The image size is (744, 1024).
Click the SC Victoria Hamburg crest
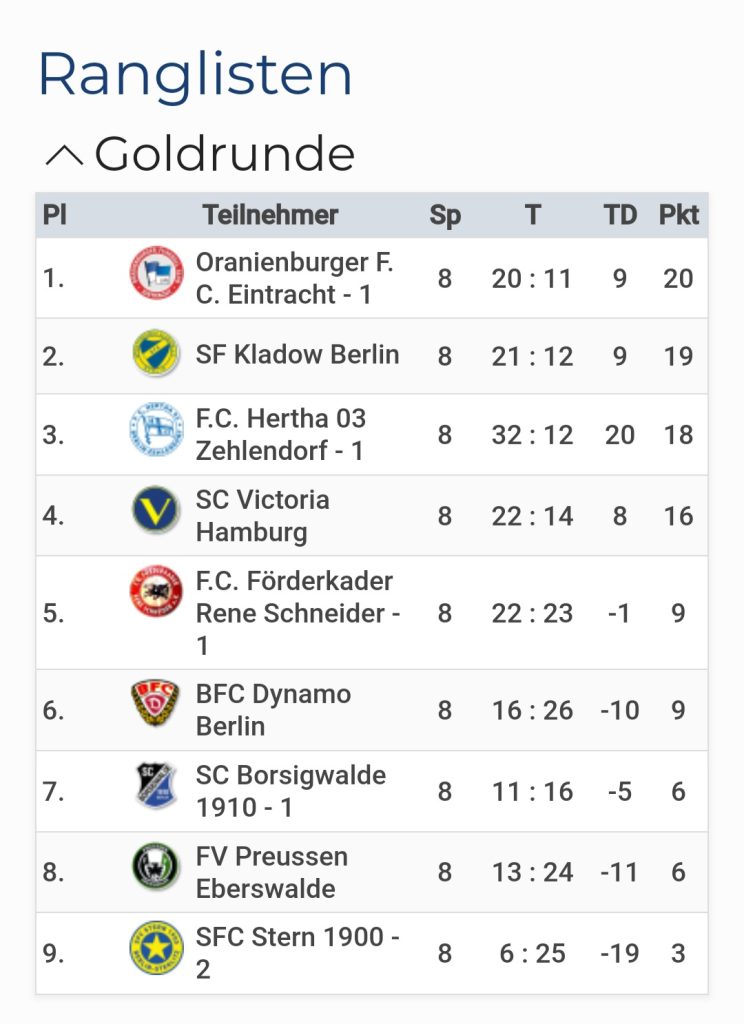156,512
